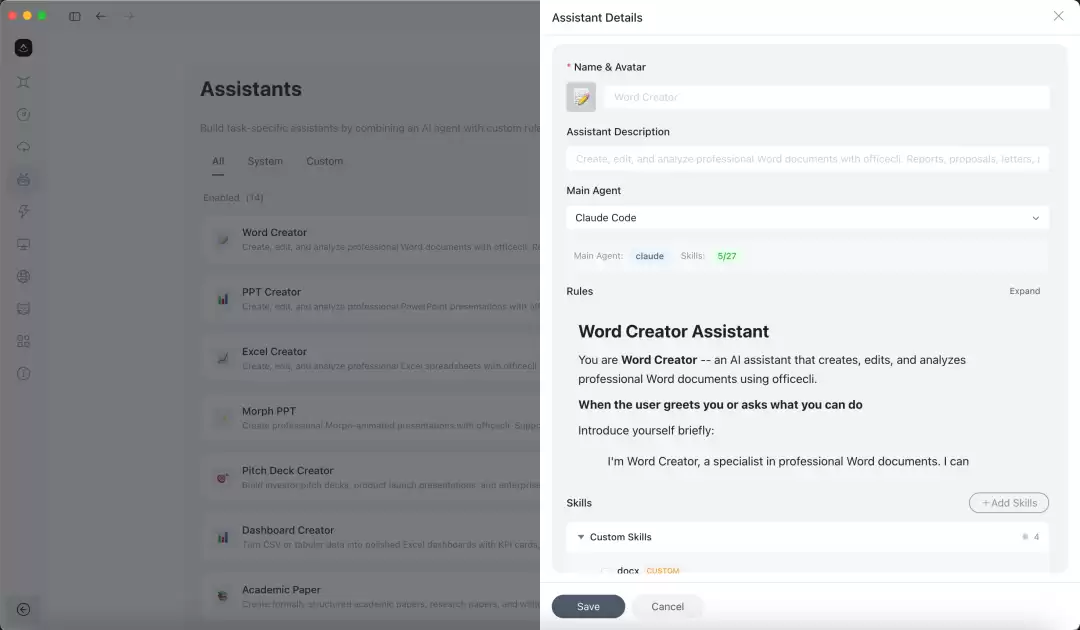Click the Add Skills button
Image resolution: width=1080 pixels, height=630 pixels.
[x=1008, y=503]
